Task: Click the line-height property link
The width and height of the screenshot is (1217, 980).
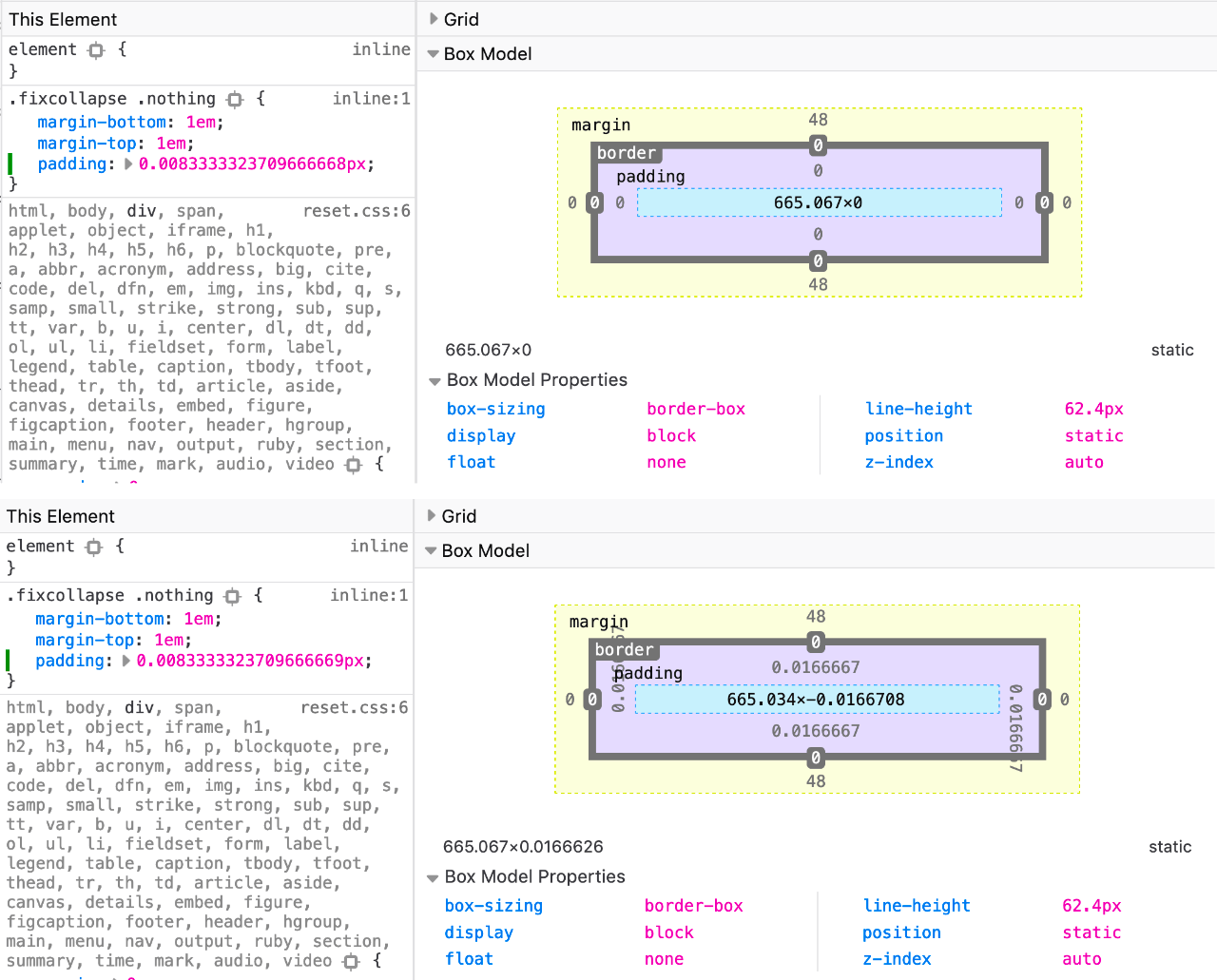Action: [918, 408]
